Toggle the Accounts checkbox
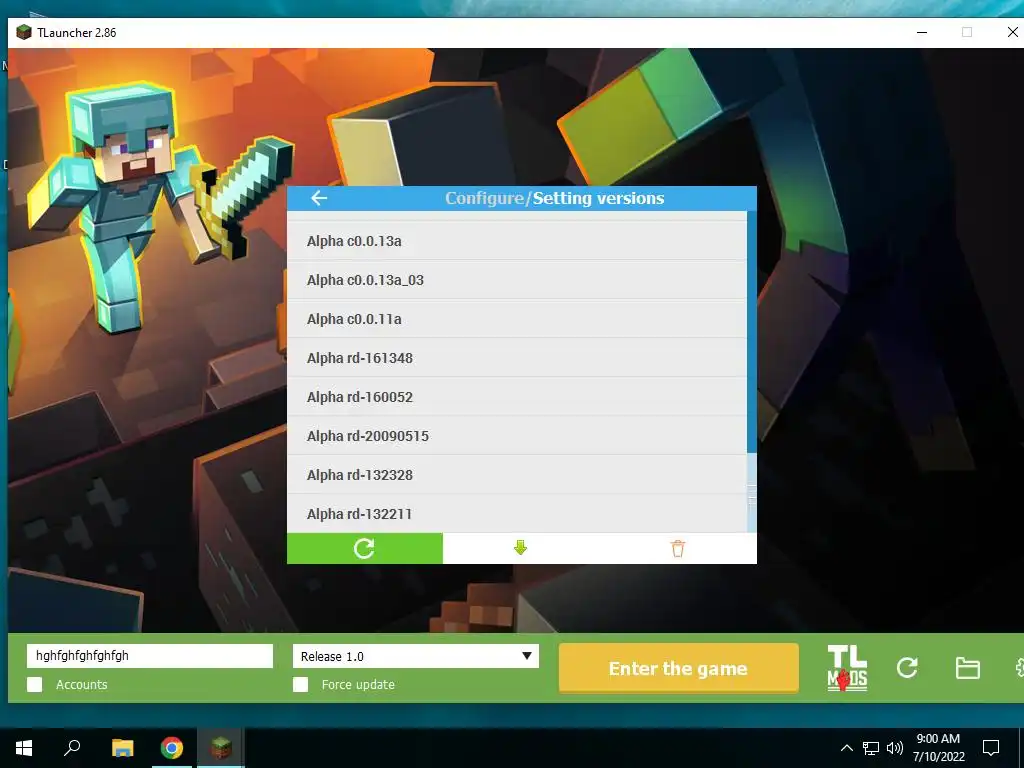 pos(35,684)
